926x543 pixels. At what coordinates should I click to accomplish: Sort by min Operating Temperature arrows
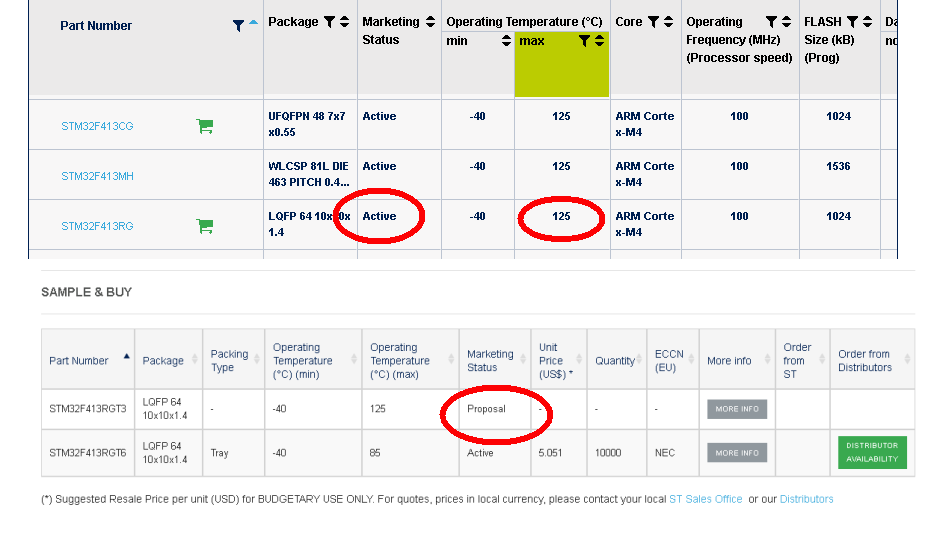tap(505, 41)
